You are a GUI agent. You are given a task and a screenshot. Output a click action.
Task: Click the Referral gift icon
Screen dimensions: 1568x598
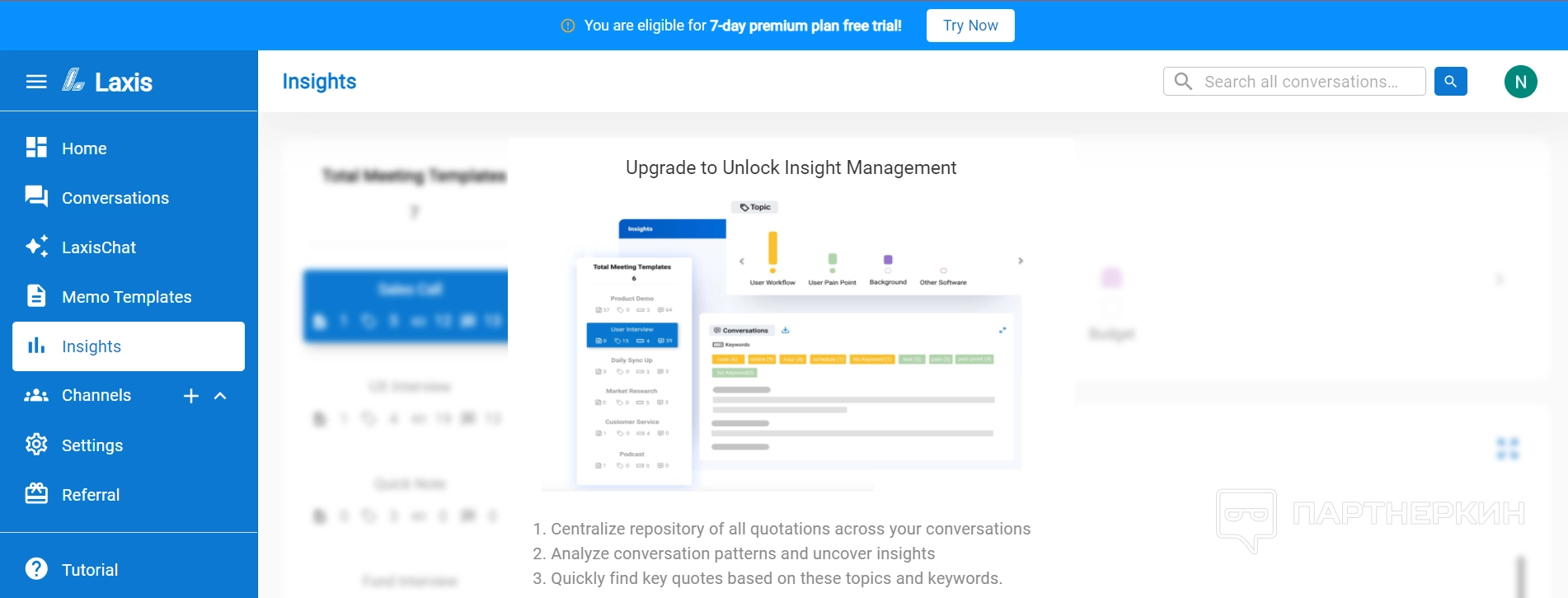coord(36,493)
